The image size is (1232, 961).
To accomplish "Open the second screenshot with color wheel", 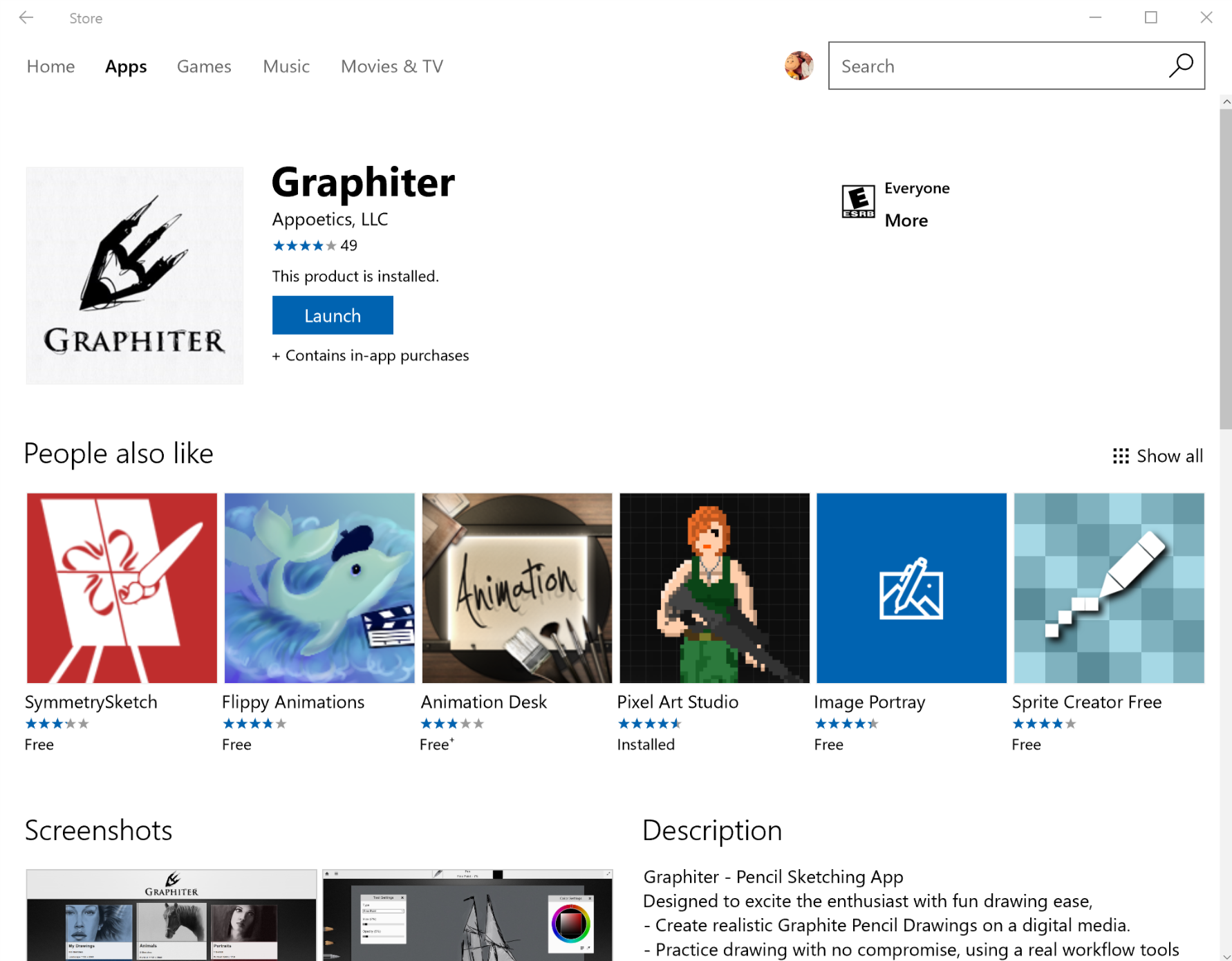I will (467, 915).
